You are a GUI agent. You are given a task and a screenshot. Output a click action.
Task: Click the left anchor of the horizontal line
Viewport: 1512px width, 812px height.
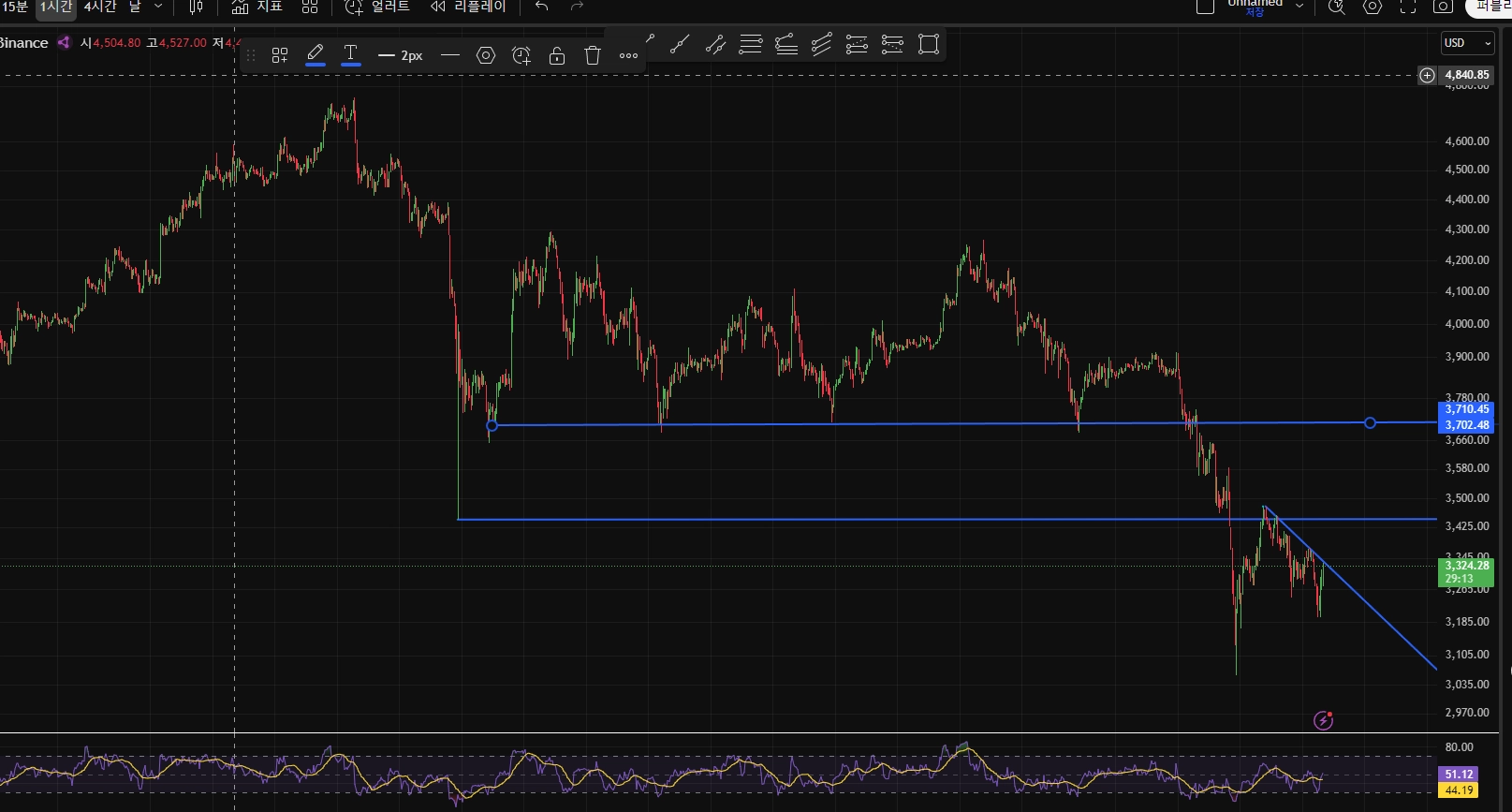click(x=492, y=426)
